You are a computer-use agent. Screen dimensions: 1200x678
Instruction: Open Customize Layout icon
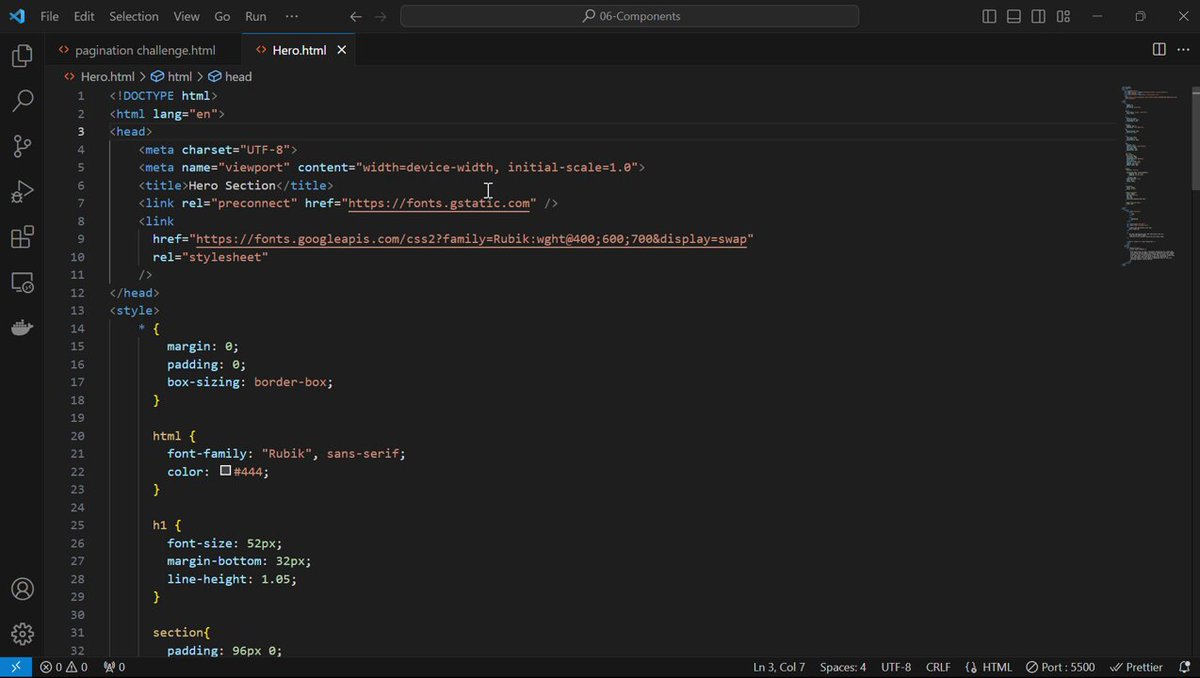(x=1063, y=16)
